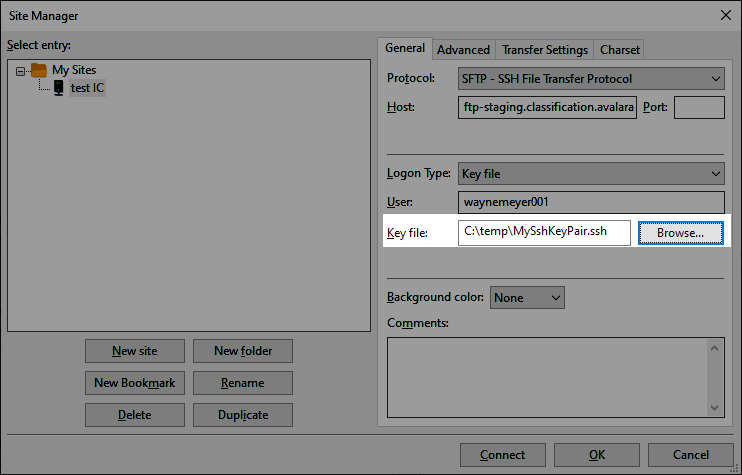This screenshot has height=475, width=742.
Task: Open the Logon Type dropdown
Action: [x=715, y=173]
